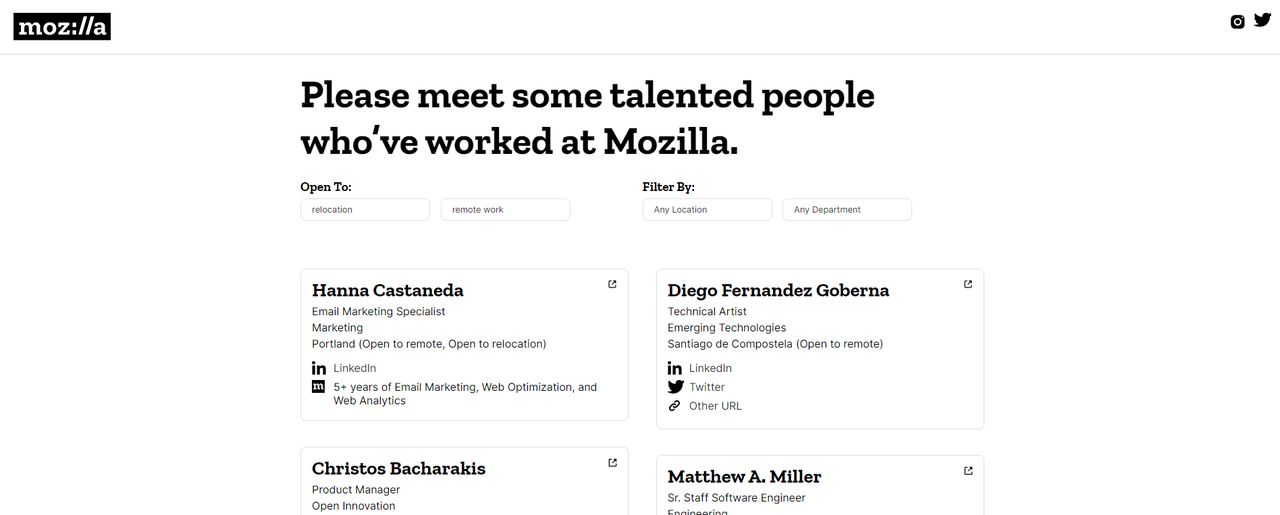This screenshot has height=515, width=1280.
Task: Select the Hanna Castaneda name heading
Action: point(388,291)
